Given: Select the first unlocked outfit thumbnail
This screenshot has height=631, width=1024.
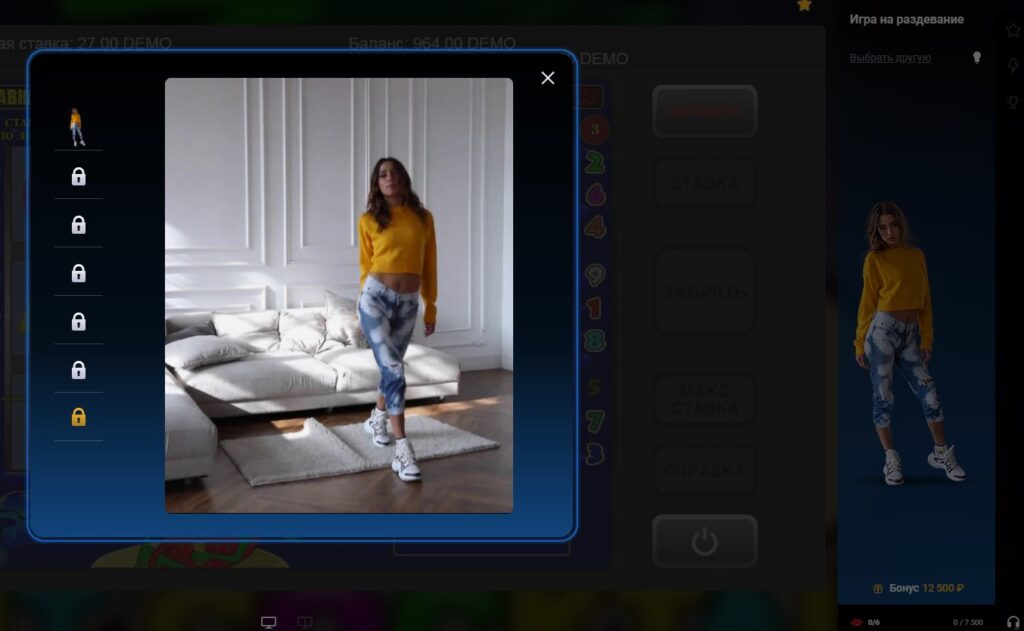Looking at the screenshot, I should pyautogui.click(x=77, y=127).
